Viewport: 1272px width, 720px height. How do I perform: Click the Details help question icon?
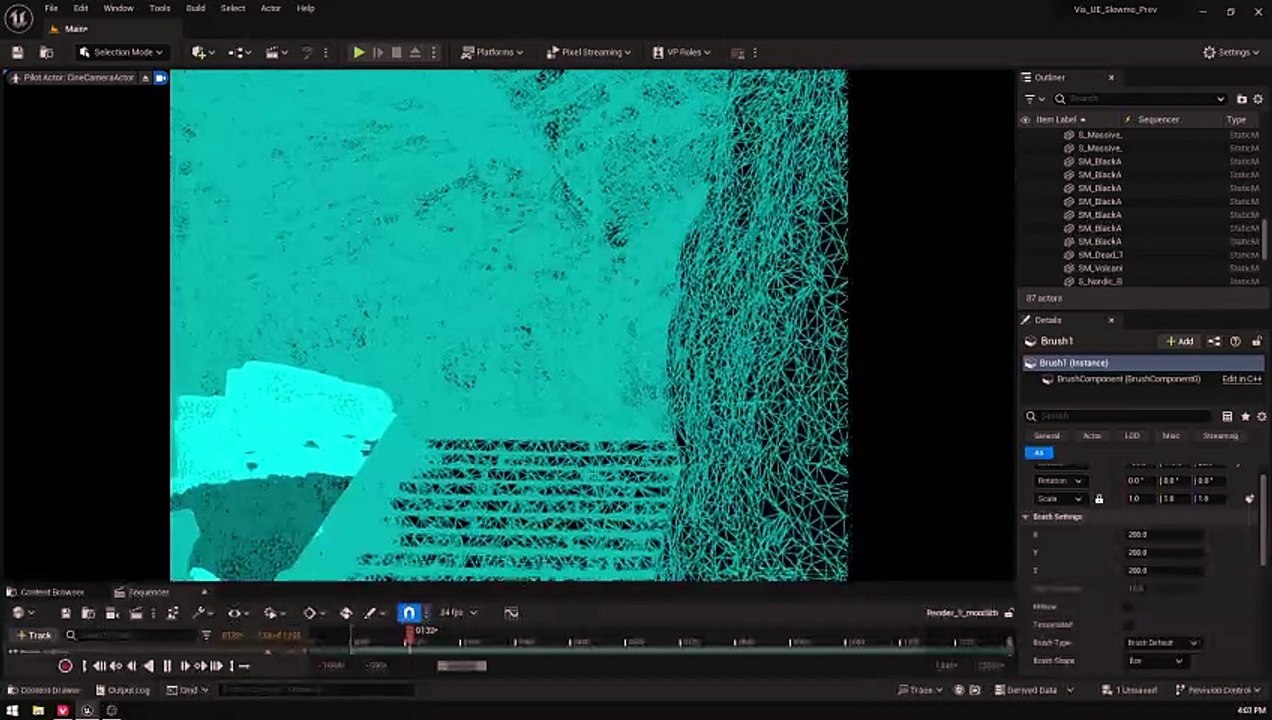pos(1236,341)
